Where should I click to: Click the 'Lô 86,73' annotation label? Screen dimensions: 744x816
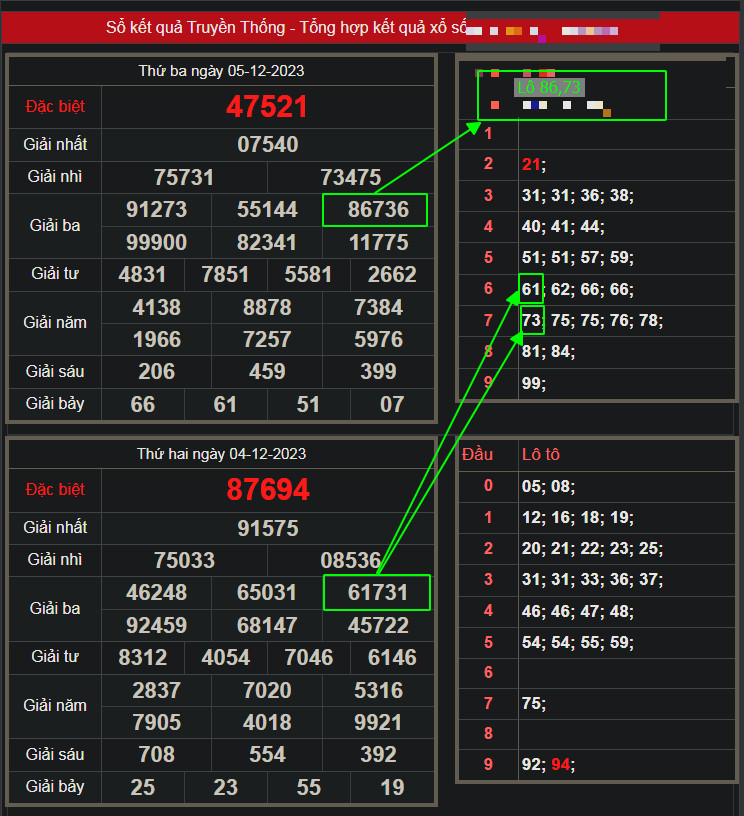pos(548,88)
